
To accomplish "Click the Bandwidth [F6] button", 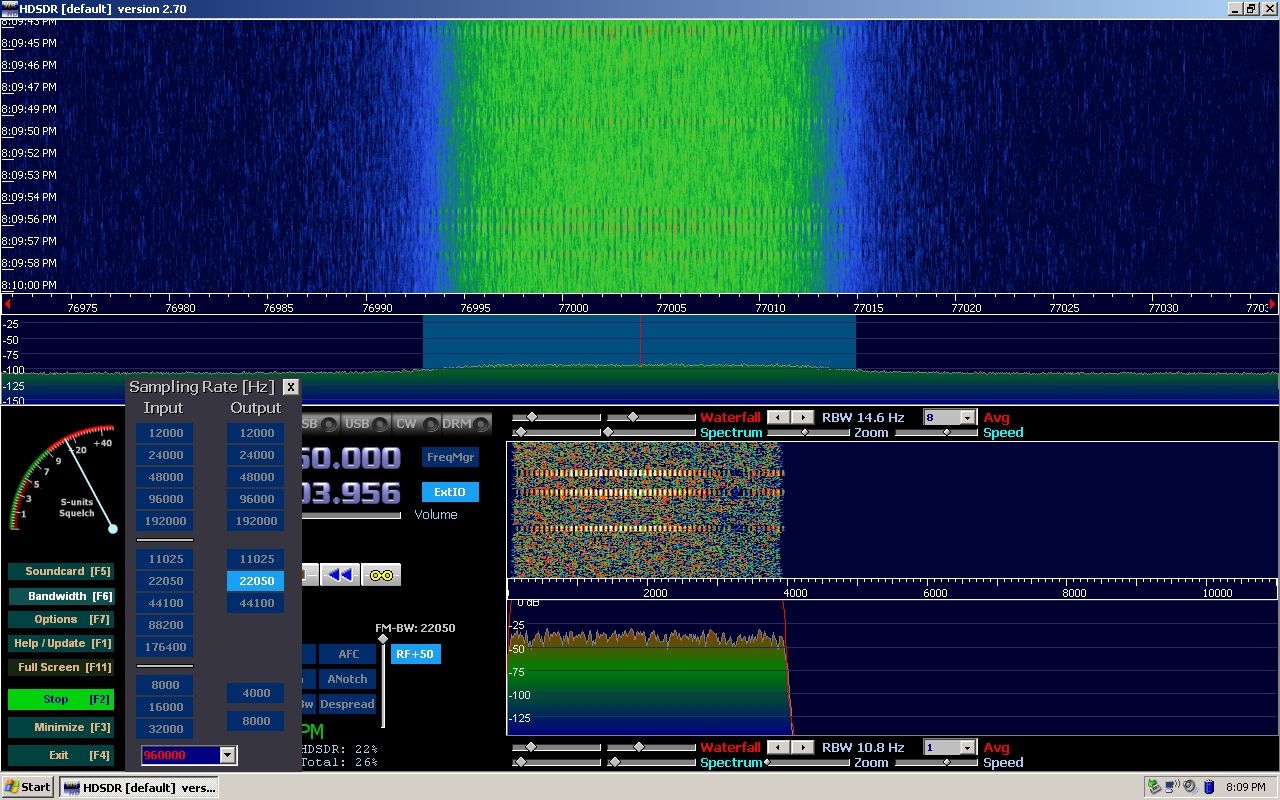I will 60,596.
